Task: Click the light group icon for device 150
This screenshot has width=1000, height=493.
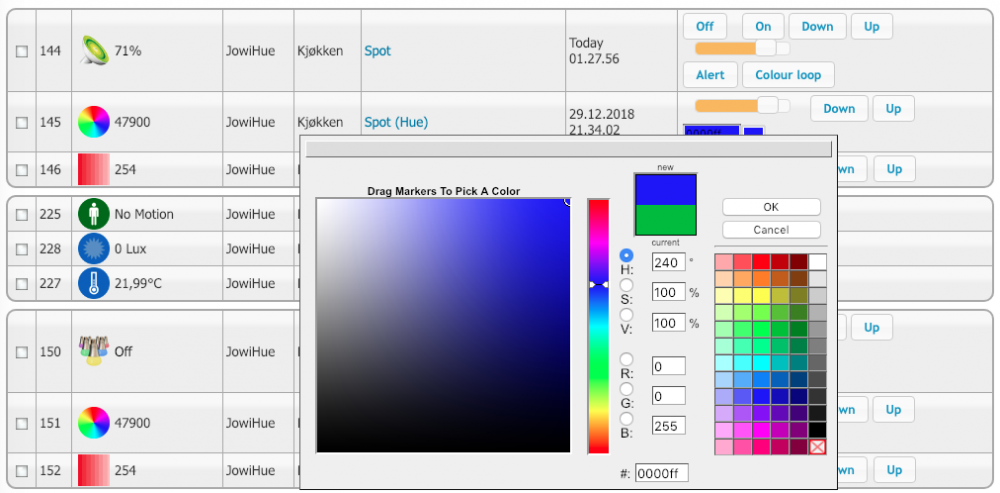Action: click(x=93, y=351)
